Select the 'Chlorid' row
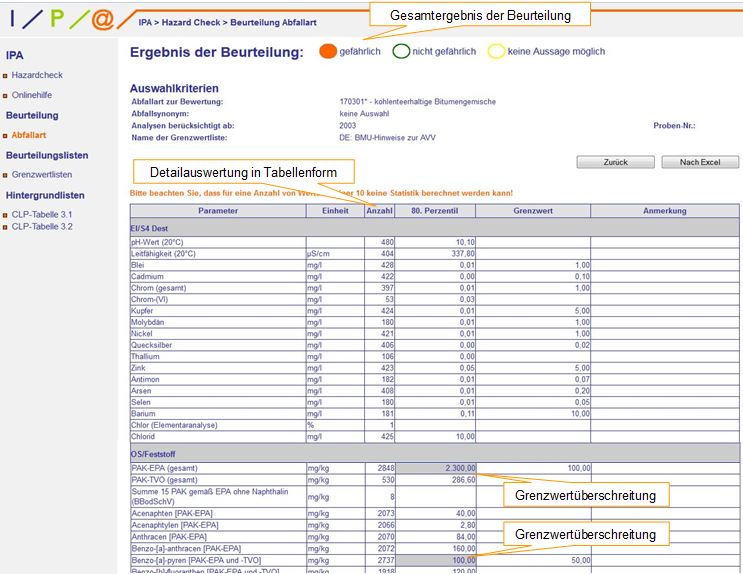Screen dimensions: 743x574 (435, 436)
